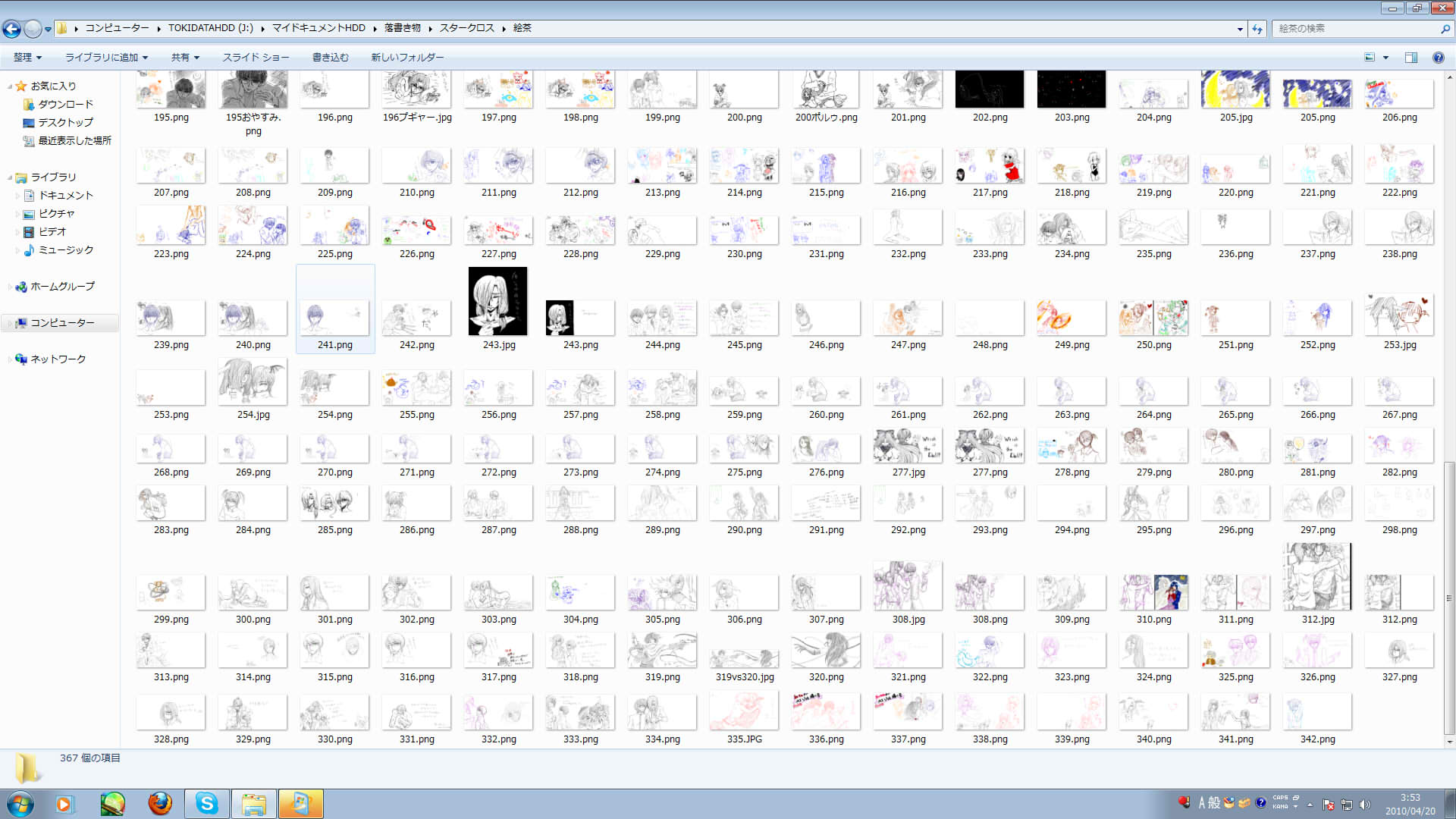Launch Windows Media Player from taskbar
Image resolution: width=1456 pixels, height=819 pixels.
64,803
